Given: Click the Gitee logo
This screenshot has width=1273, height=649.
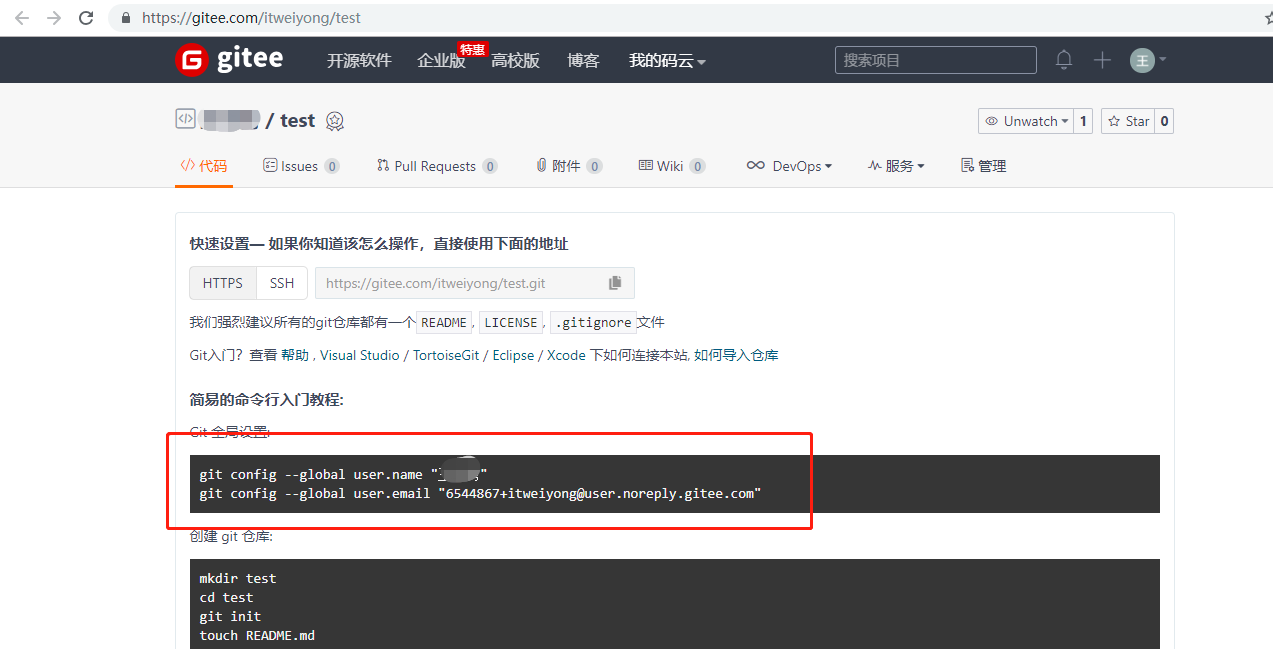Looking at the screenshot, I should click(229, 60).
